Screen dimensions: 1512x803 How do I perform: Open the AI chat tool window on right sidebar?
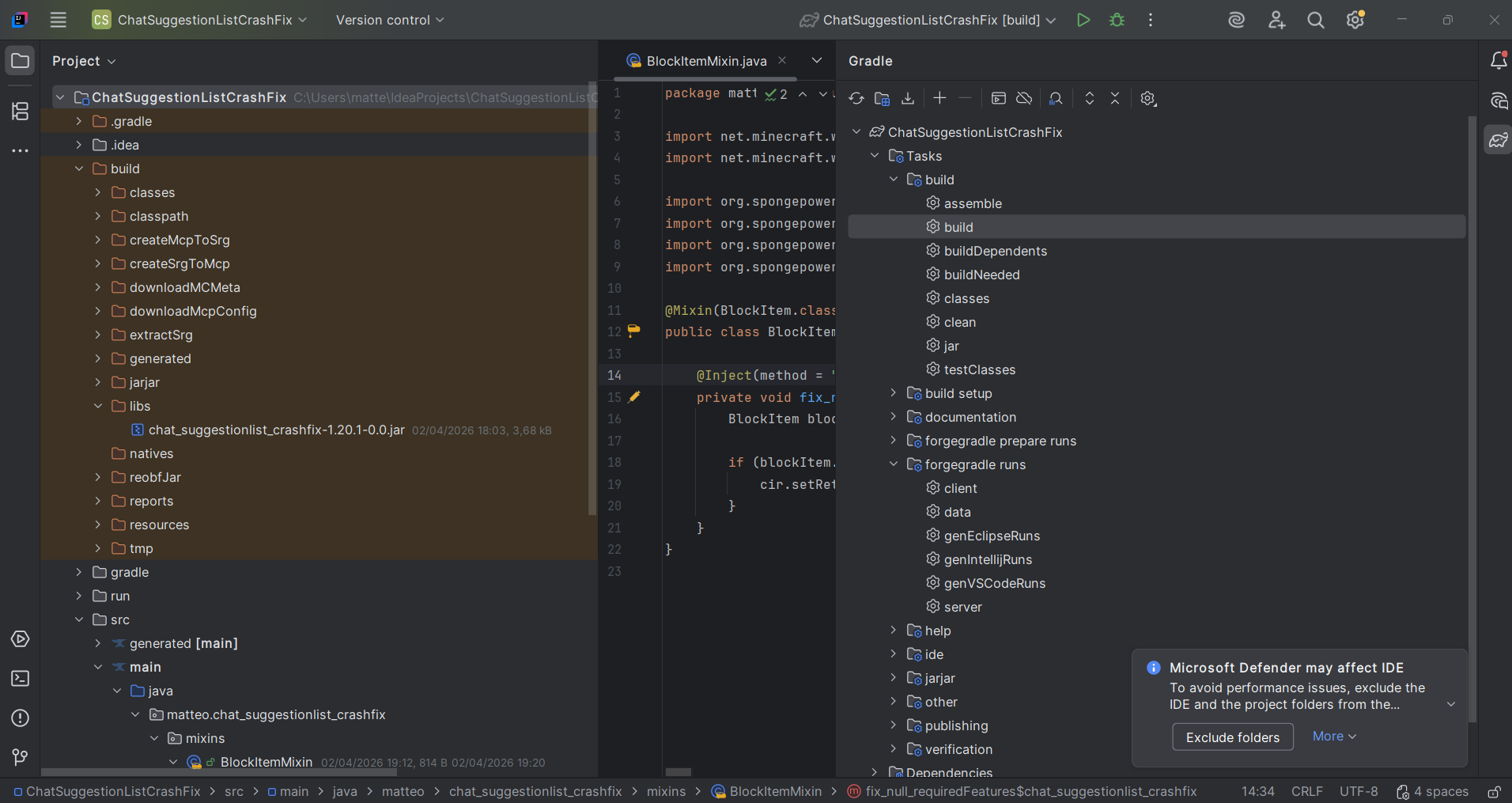tap(1499, 100)
